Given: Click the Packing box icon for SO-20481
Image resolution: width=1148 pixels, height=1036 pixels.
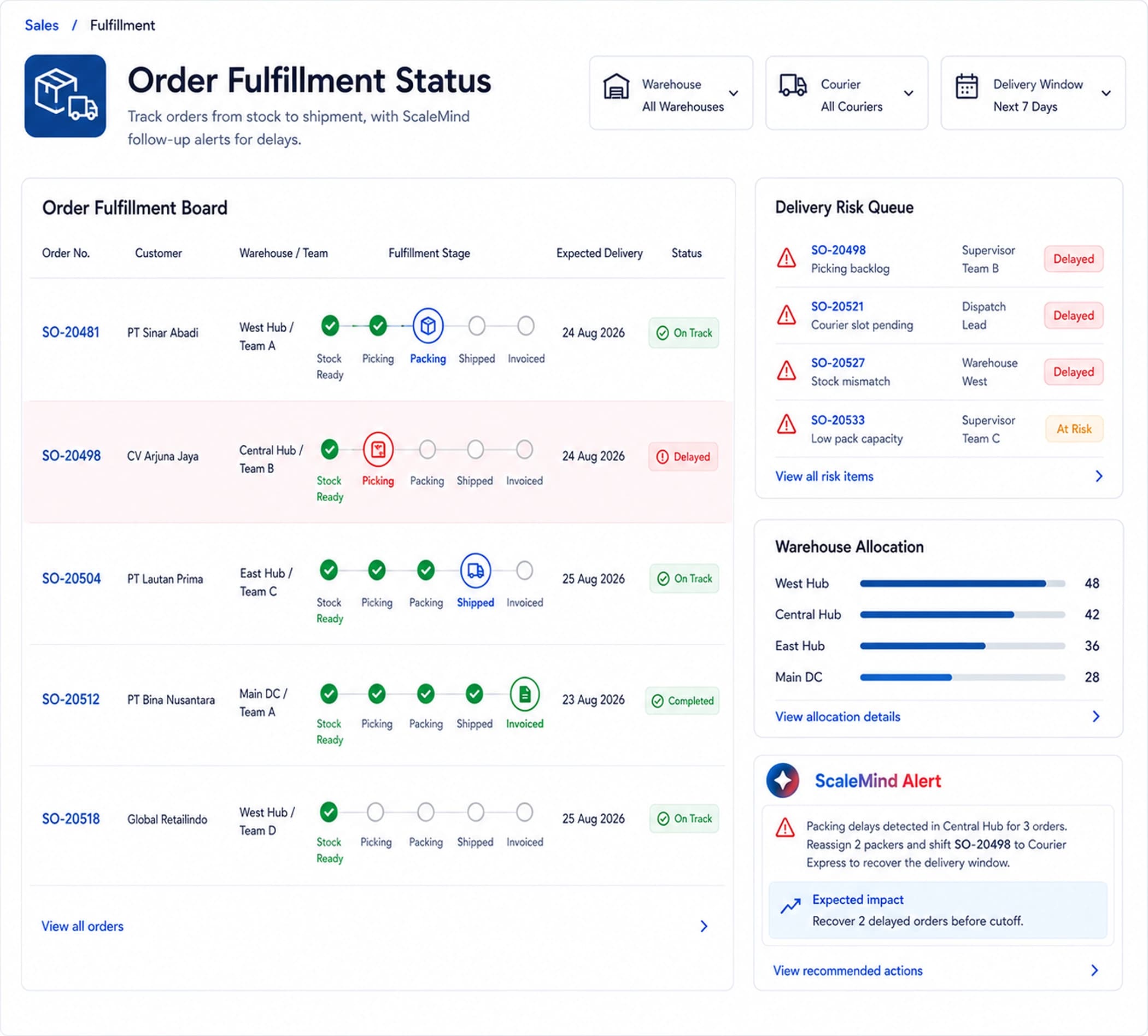Looking at the screenshot, I should tap(427, 326).
